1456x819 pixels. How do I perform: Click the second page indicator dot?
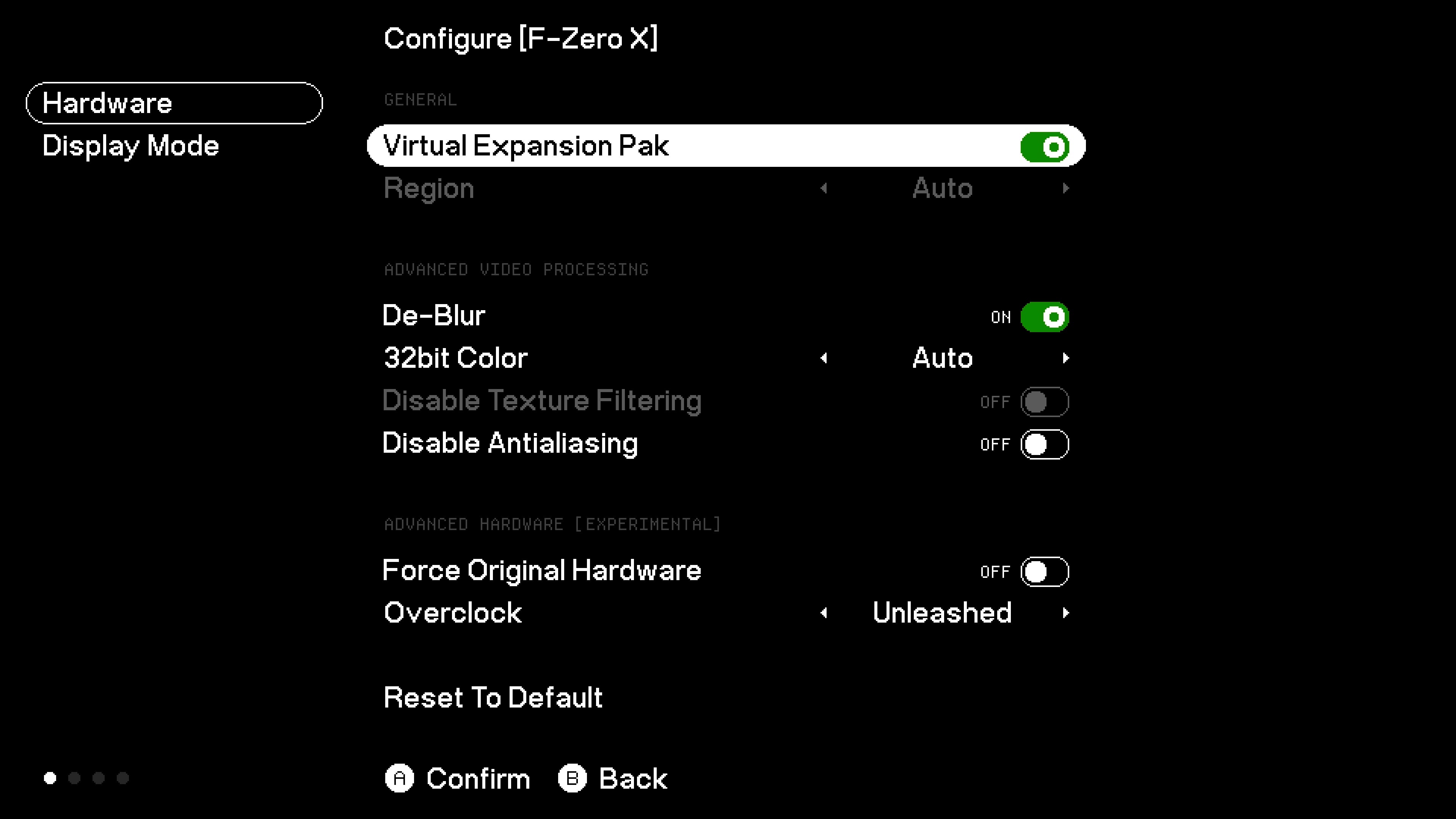[x=74, y=778]
